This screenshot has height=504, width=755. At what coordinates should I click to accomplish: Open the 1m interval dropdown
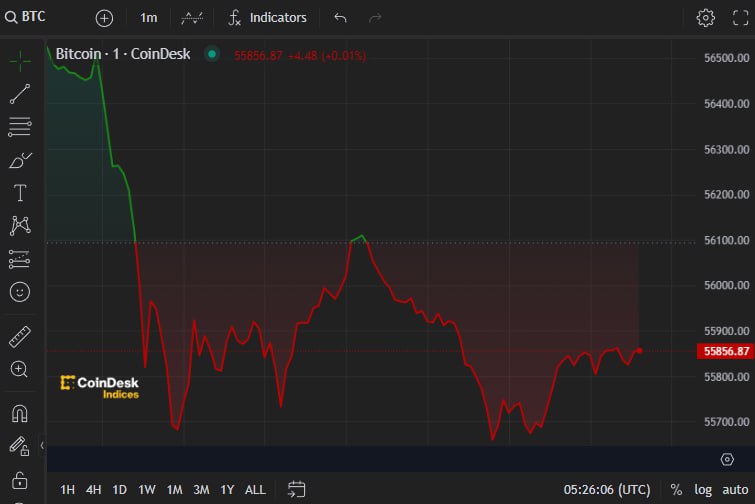(148, 18)
